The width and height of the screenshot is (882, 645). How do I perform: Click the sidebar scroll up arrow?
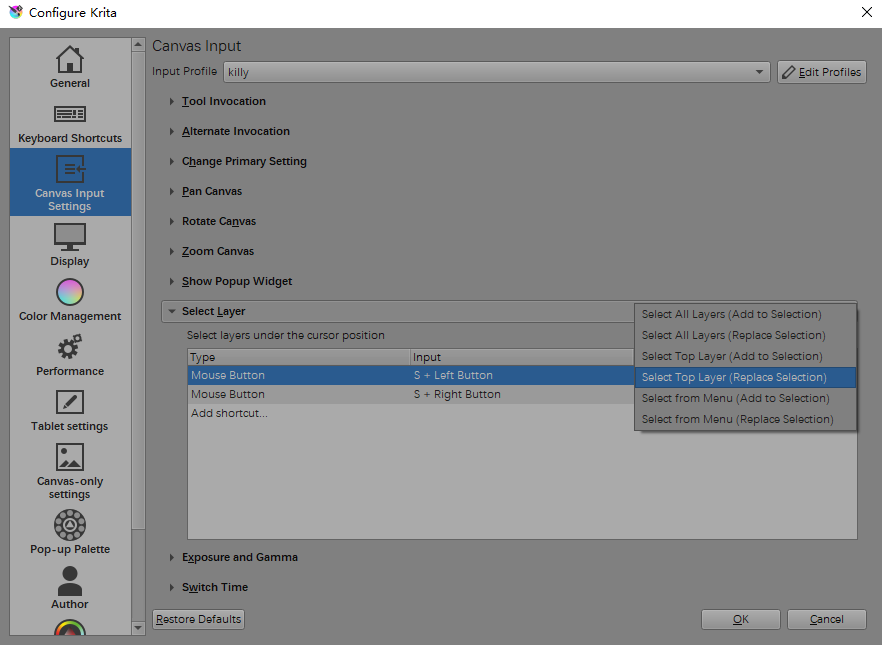pos(138,45)
